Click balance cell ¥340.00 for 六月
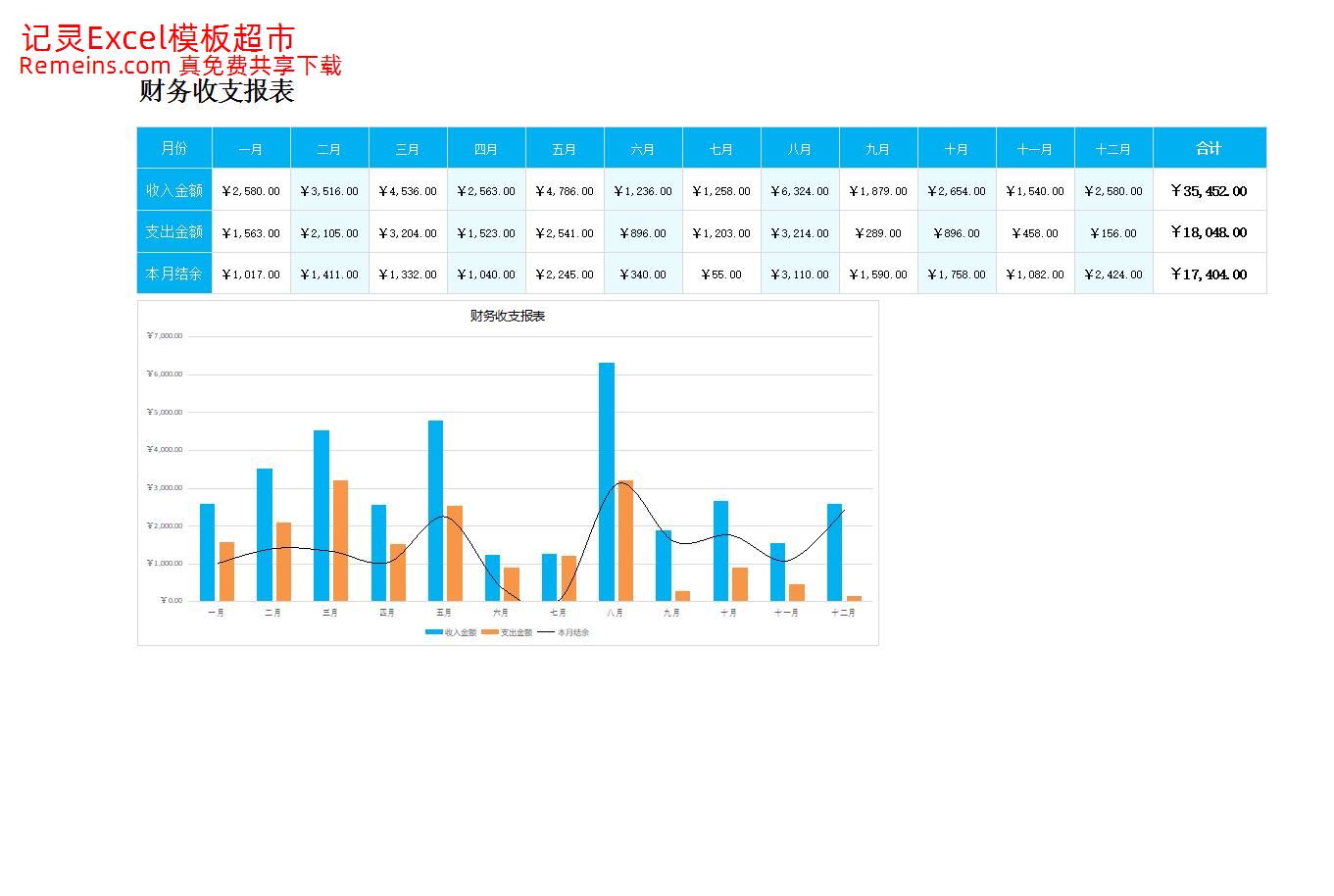Image resolution: width=1334 pixels, height=896 pixels. coord(643,274)
